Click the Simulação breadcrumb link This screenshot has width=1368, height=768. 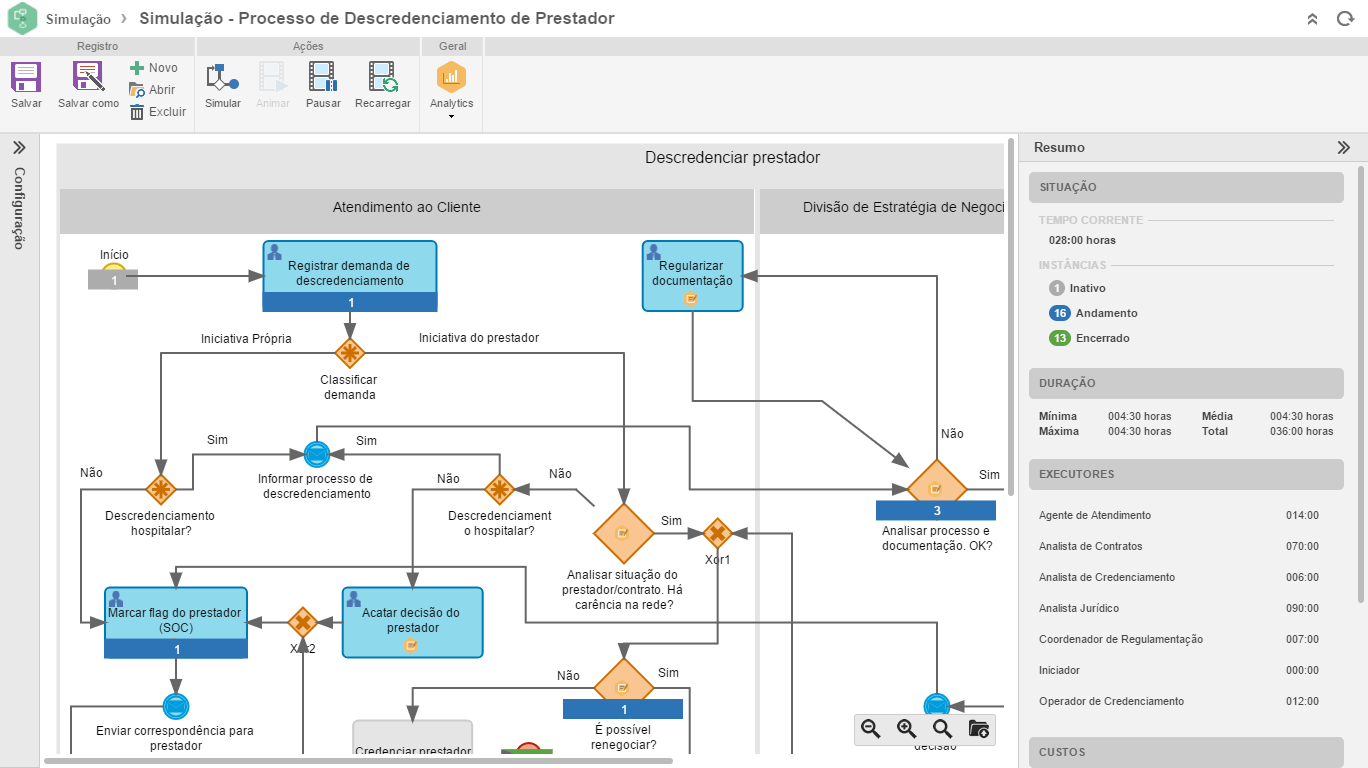pyautogui.click(x=78, y=19)
